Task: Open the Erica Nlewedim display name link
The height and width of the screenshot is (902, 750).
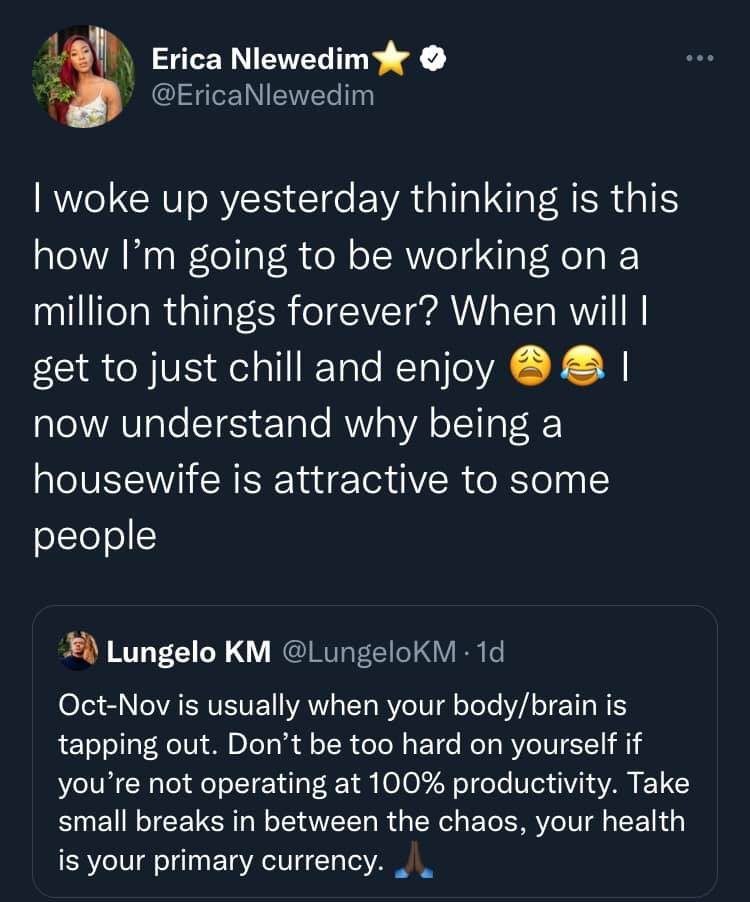Action: [261, 59]
